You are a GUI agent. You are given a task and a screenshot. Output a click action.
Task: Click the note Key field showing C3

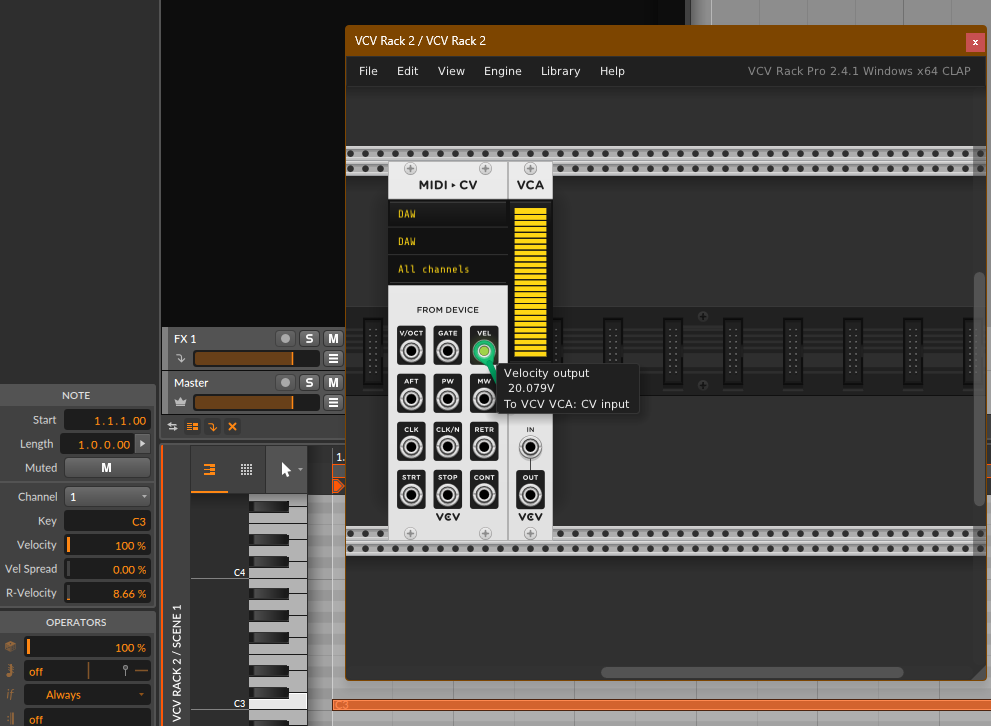107,521
